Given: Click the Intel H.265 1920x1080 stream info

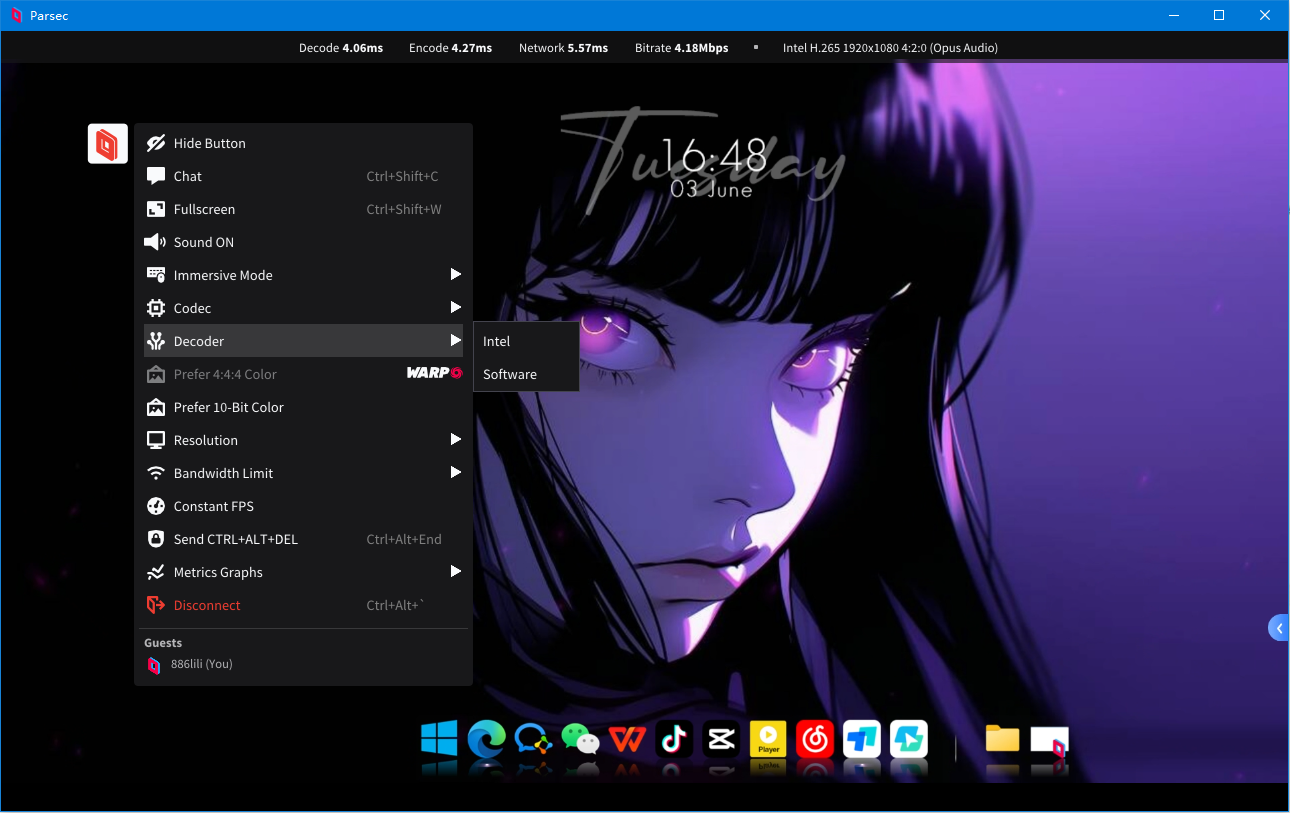Looking at the screenshot, I should 890,48.
